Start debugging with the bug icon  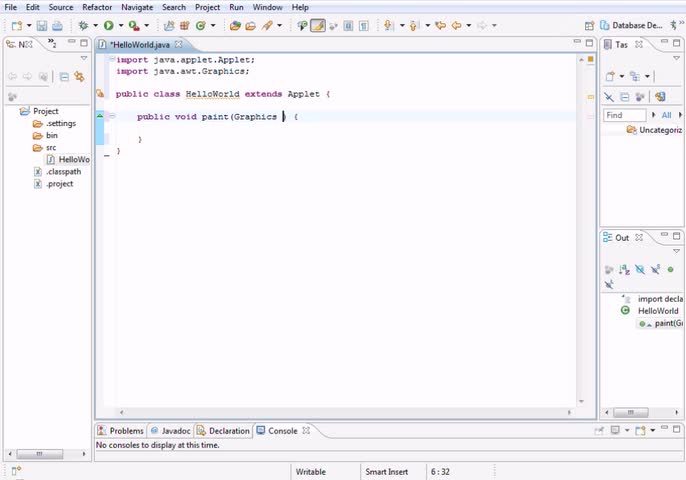tap(83, 26)
